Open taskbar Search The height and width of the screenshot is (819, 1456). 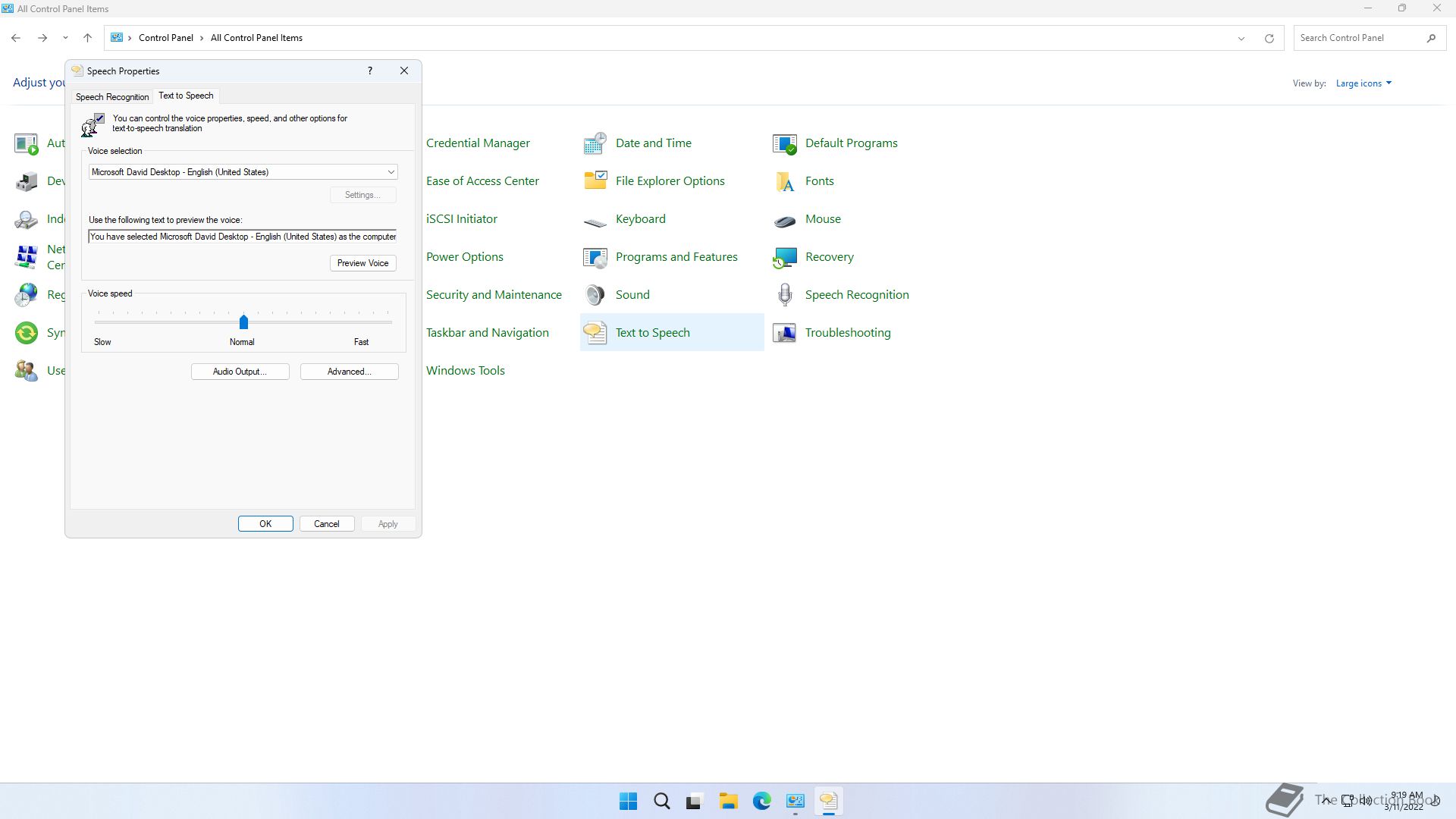click(661, 801)
